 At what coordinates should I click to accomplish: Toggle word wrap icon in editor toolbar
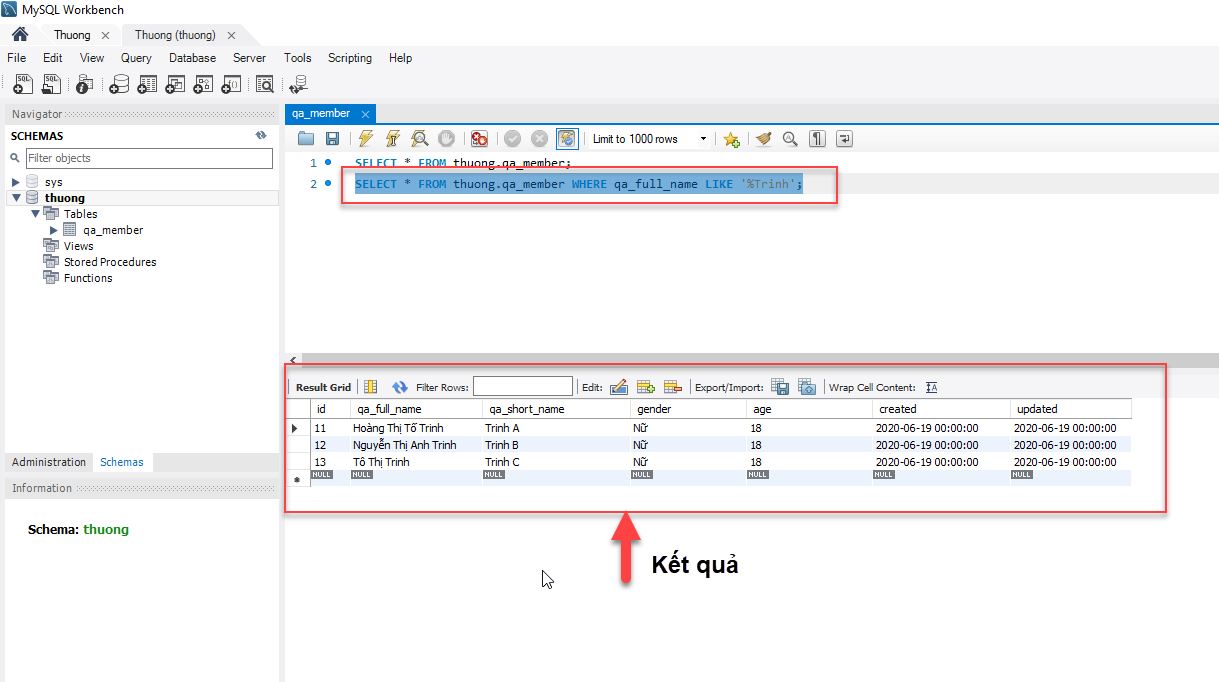coord(844,139)
